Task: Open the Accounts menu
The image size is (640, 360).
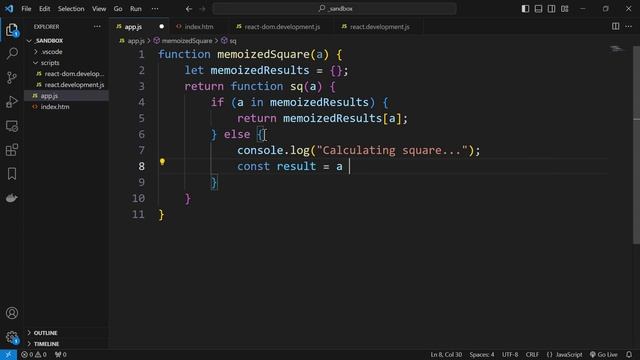Action: [x=12, y=313]
